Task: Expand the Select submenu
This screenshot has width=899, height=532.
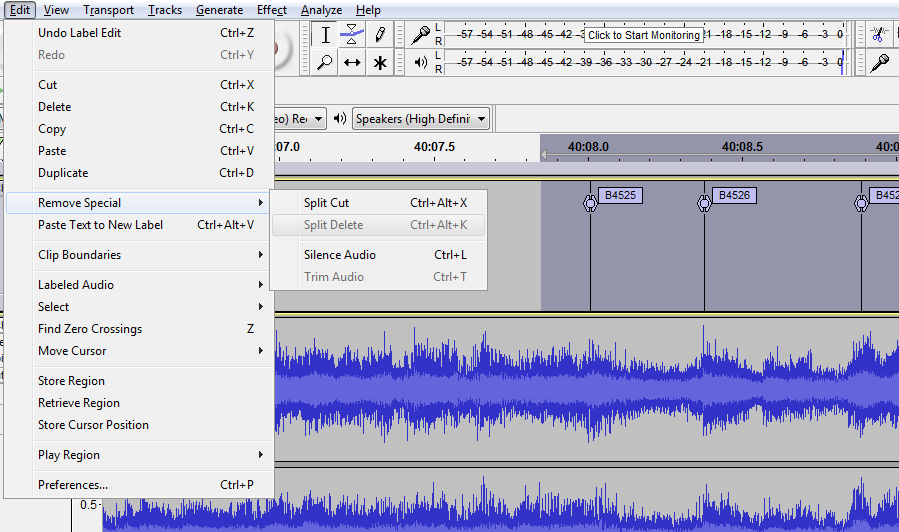Action: (x=138, y=307)
